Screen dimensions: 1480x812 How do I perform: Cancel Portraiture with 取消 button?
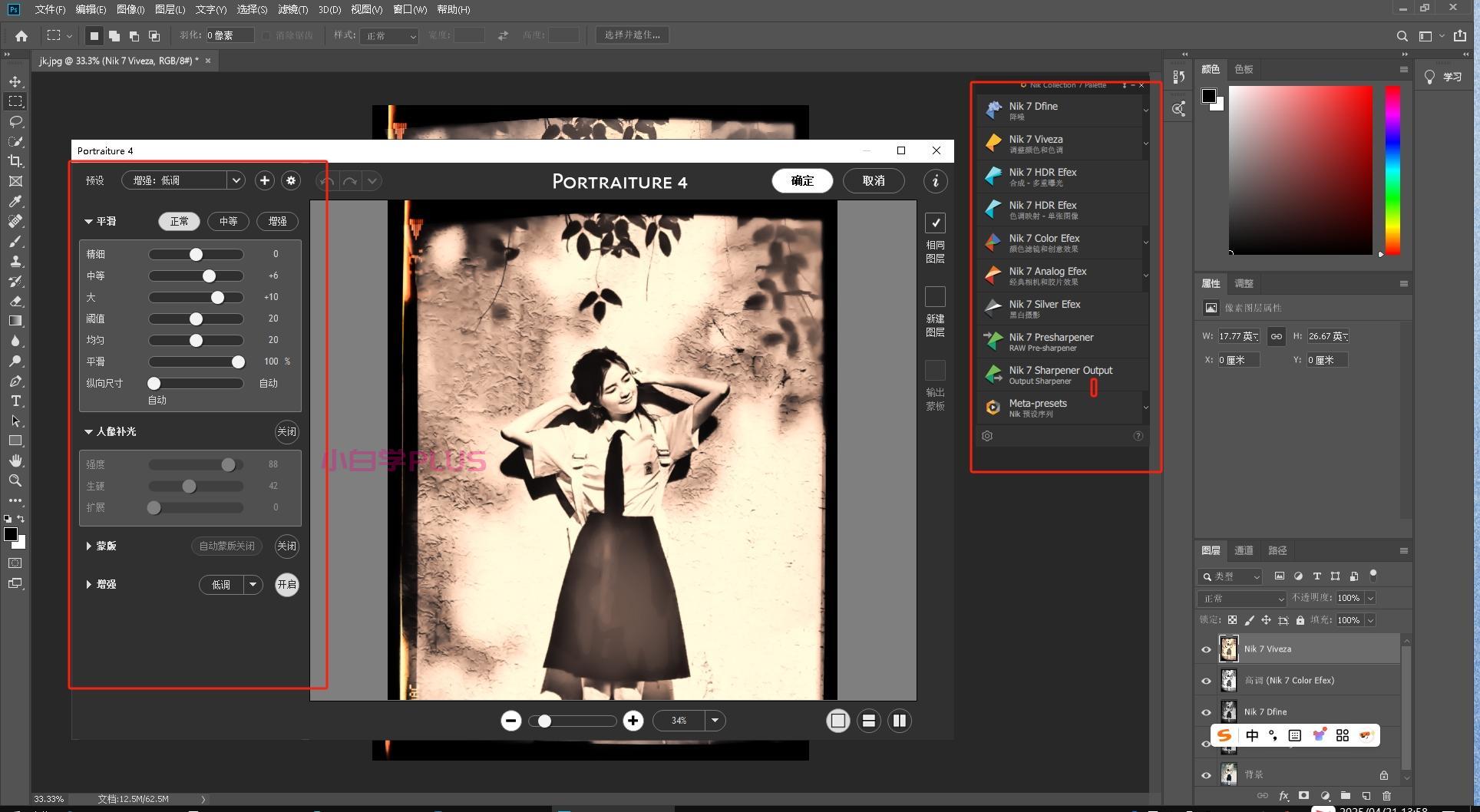874,181
